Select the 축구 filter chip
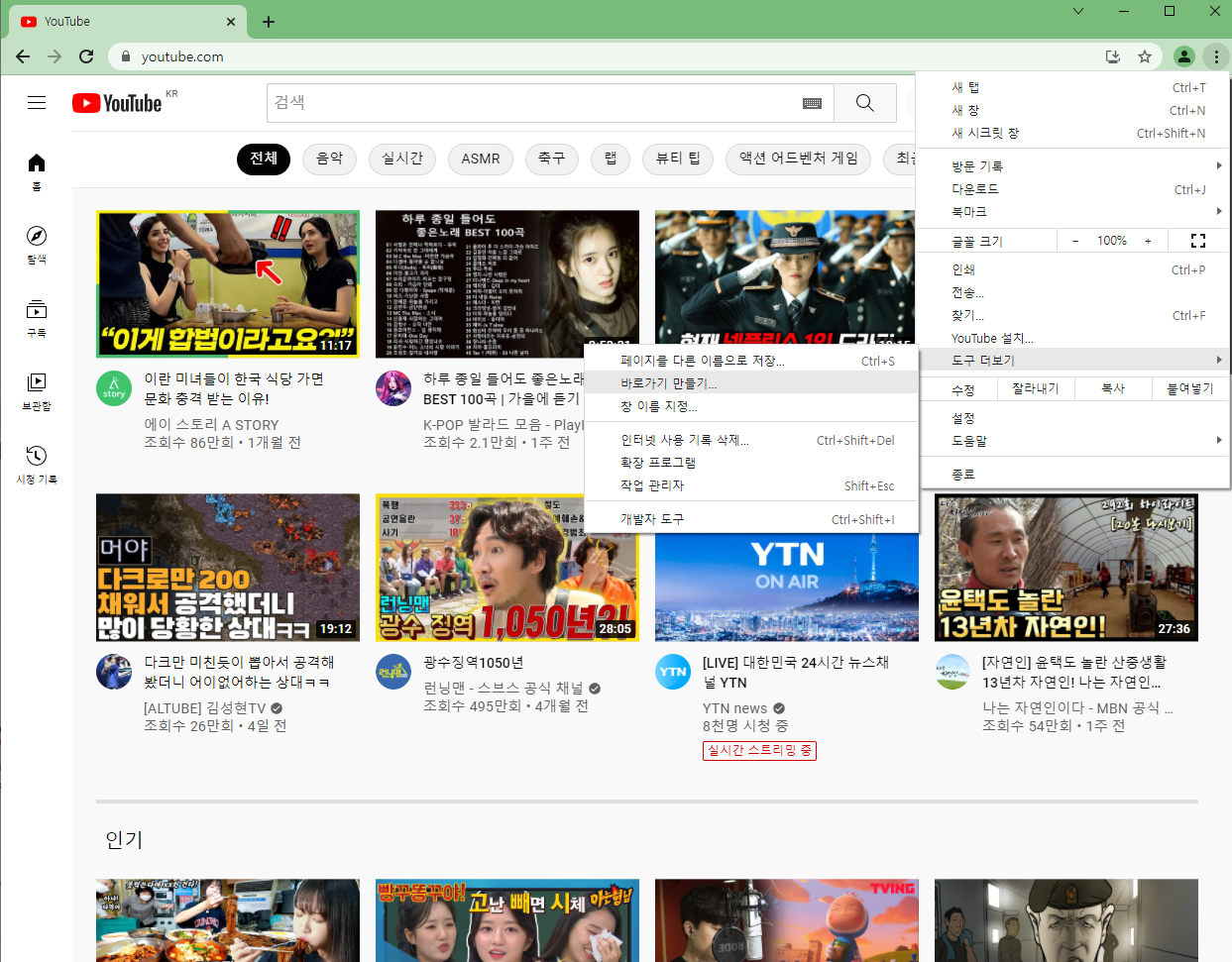This screenshot has width=1232, height=962. [x=552, y=159]
